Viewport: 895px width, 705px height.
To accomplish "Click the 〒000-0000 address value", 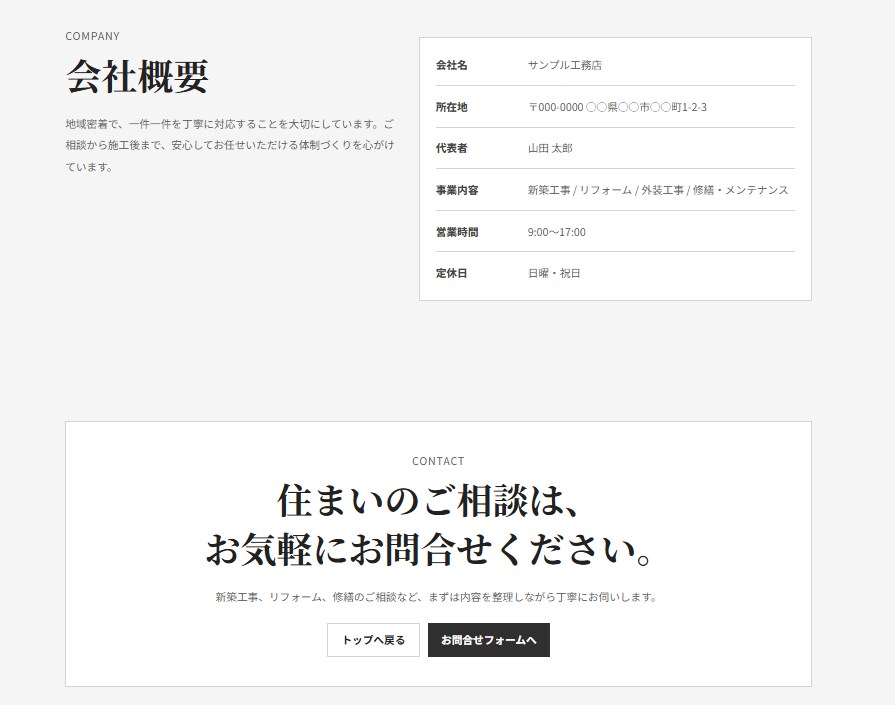I will coord(617,107).
